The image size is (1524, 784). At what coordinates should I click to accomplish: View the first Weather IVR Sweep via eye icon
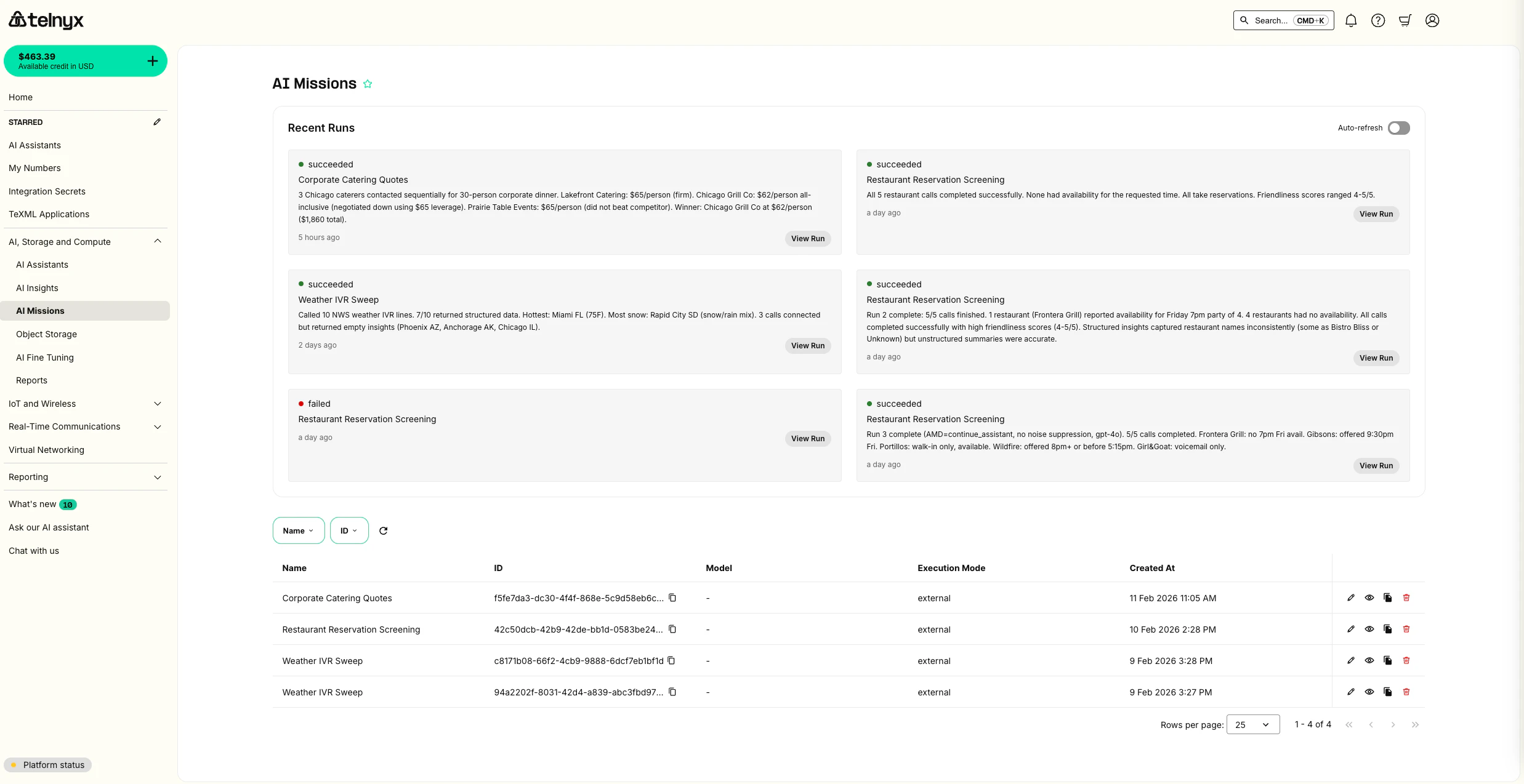pyautogui.click(x=1369, y=660)
